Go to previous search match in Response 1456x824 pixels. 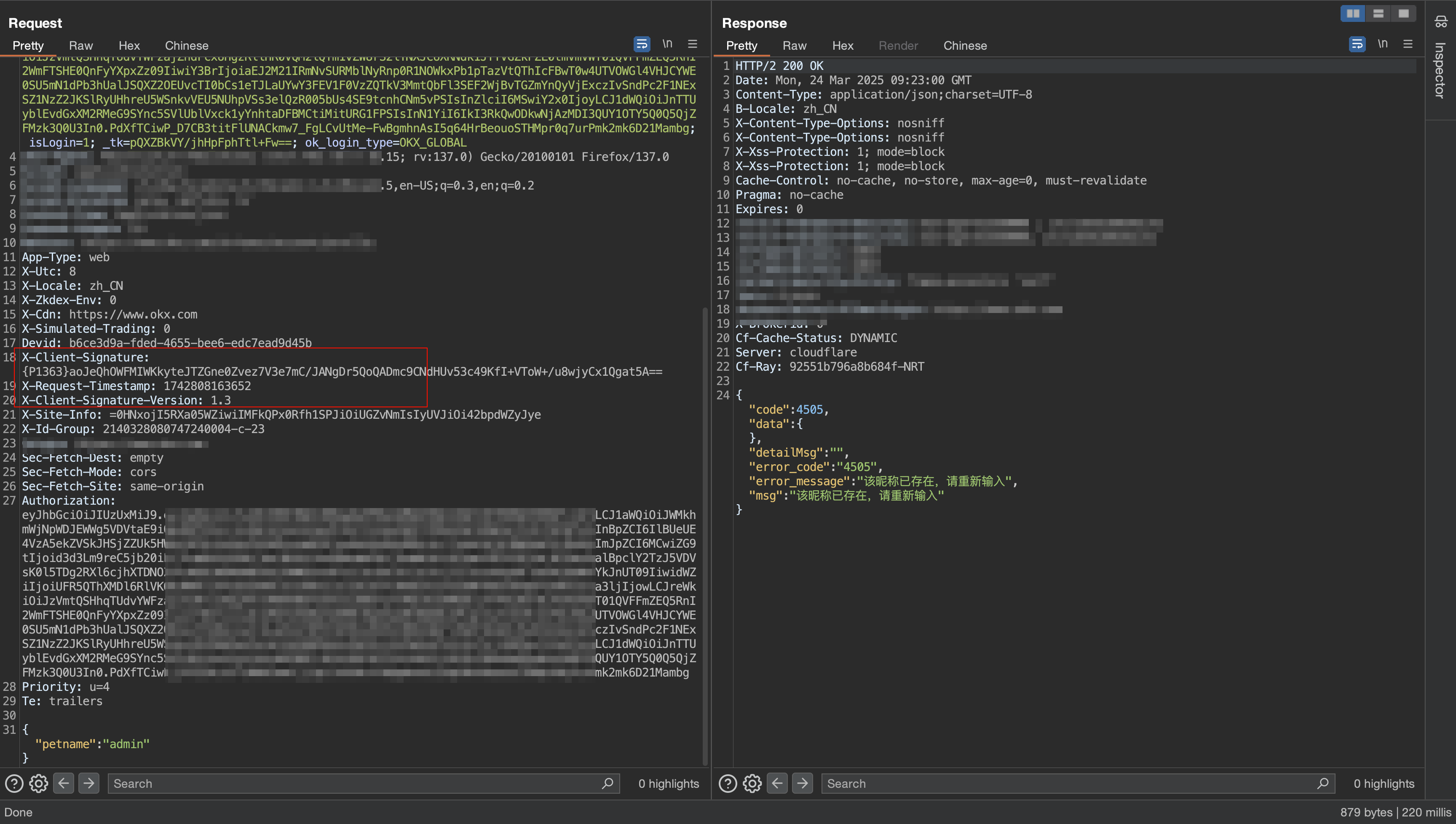pyautogui.click(x=777, y=783)
